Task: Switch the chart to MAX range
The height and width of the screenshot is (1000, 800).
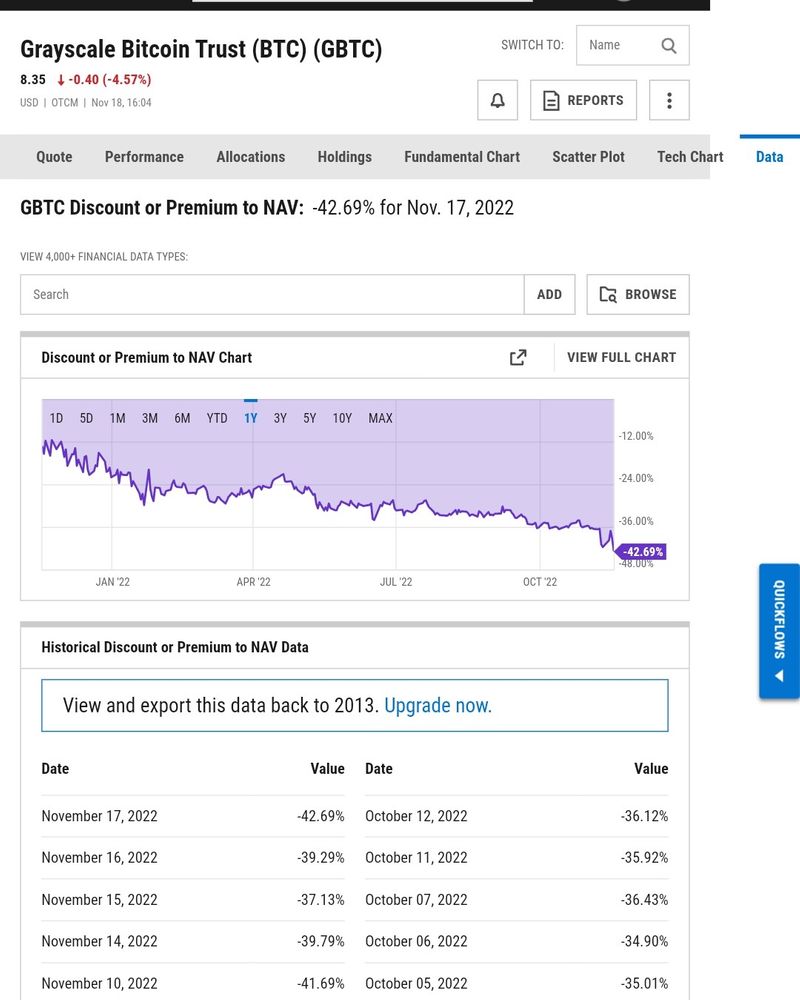Action: (380, 418)
